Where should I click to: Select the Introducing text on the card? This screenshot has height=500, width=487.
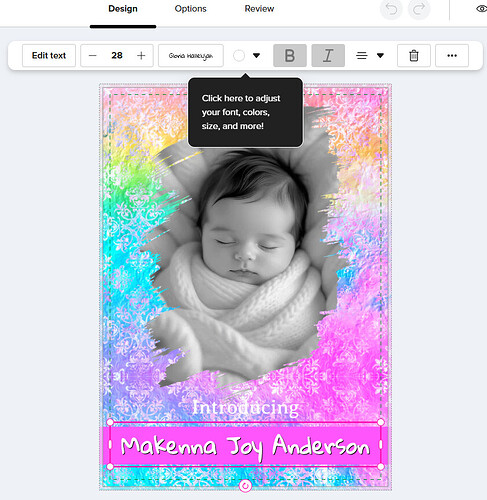tap(245, 408)
